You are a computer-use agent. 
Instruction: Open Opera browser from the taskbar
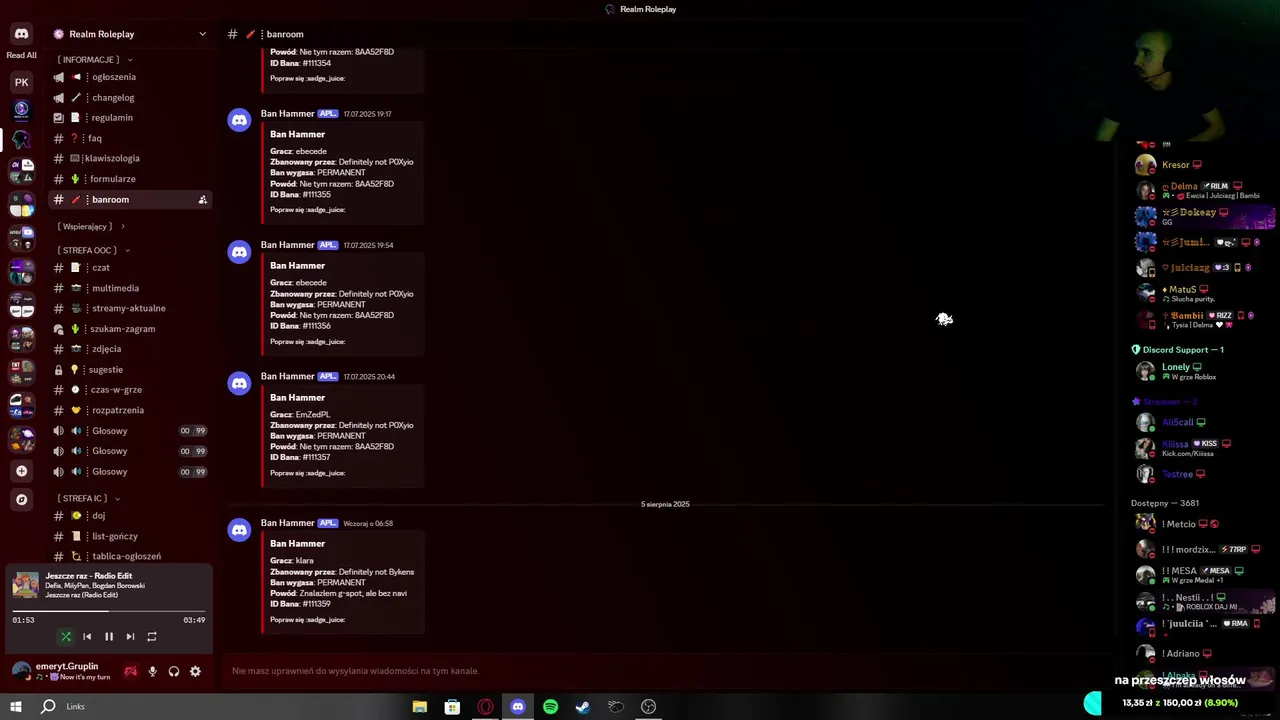[485, 707]
